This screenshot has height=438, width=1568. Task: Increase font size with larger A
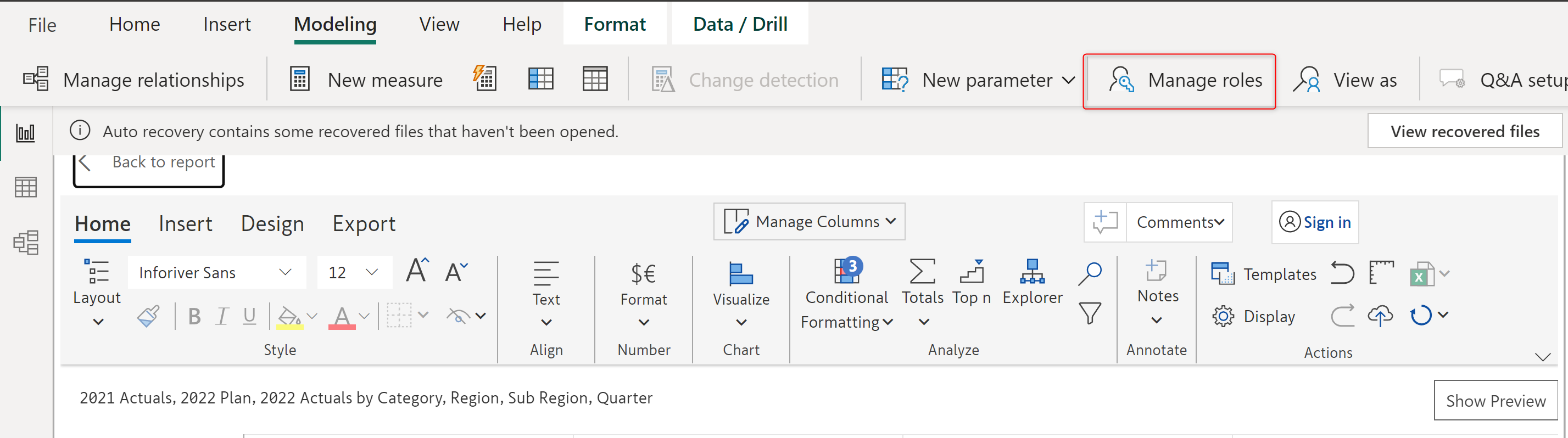tap(417, 271)
